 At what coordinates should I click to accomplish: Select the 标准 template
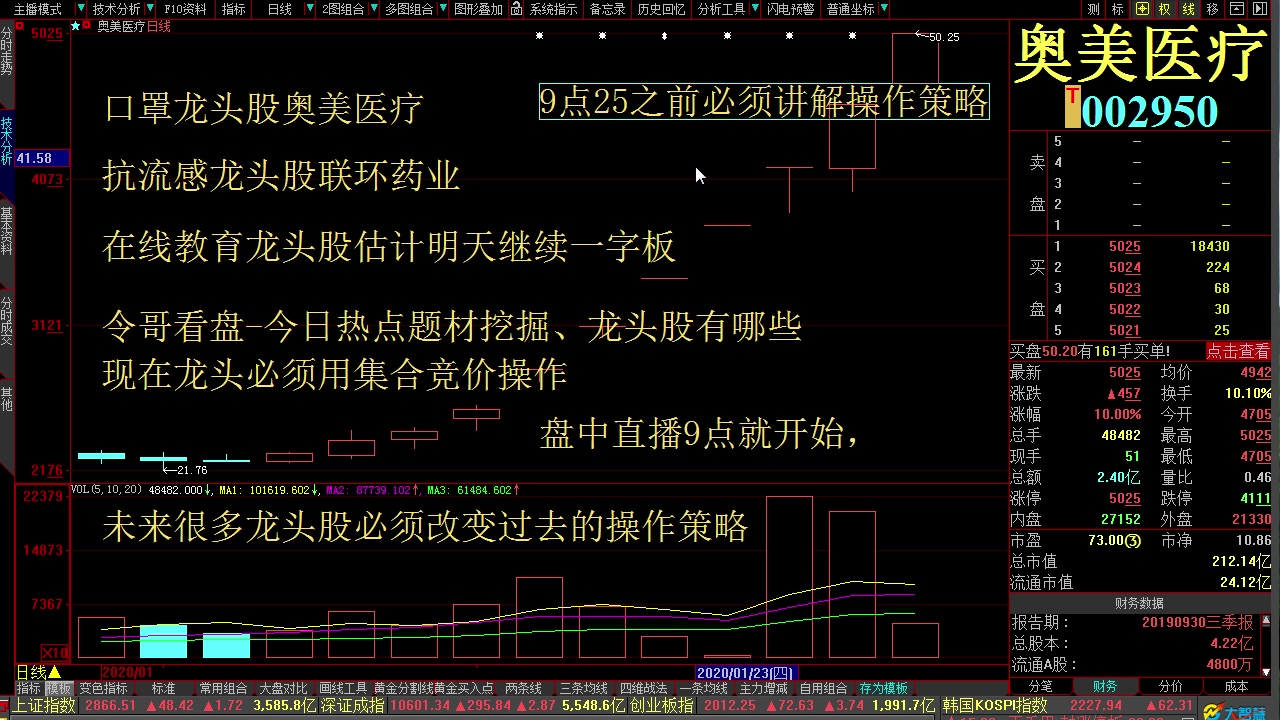point(163,688)
